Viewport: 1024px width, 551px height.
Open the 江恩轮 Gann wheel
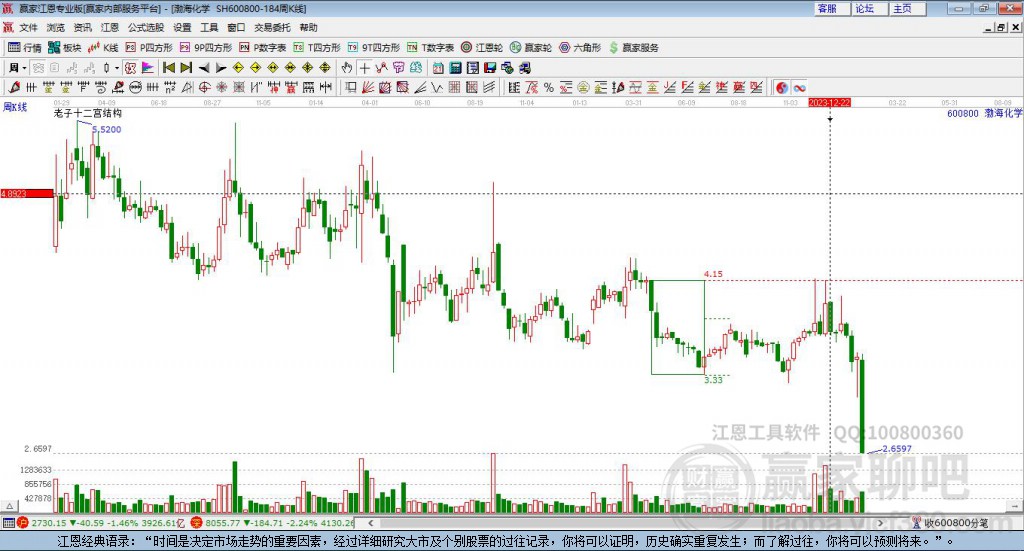[482, 48]
